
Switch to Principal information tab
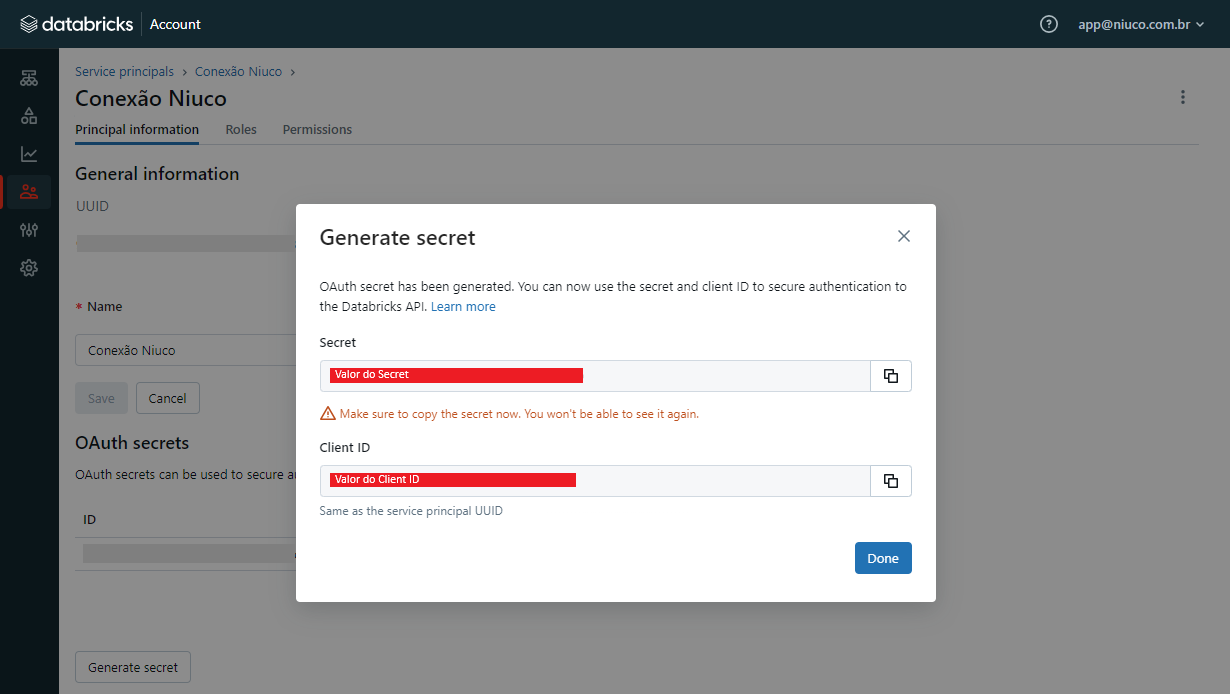(x=137, y=130)
